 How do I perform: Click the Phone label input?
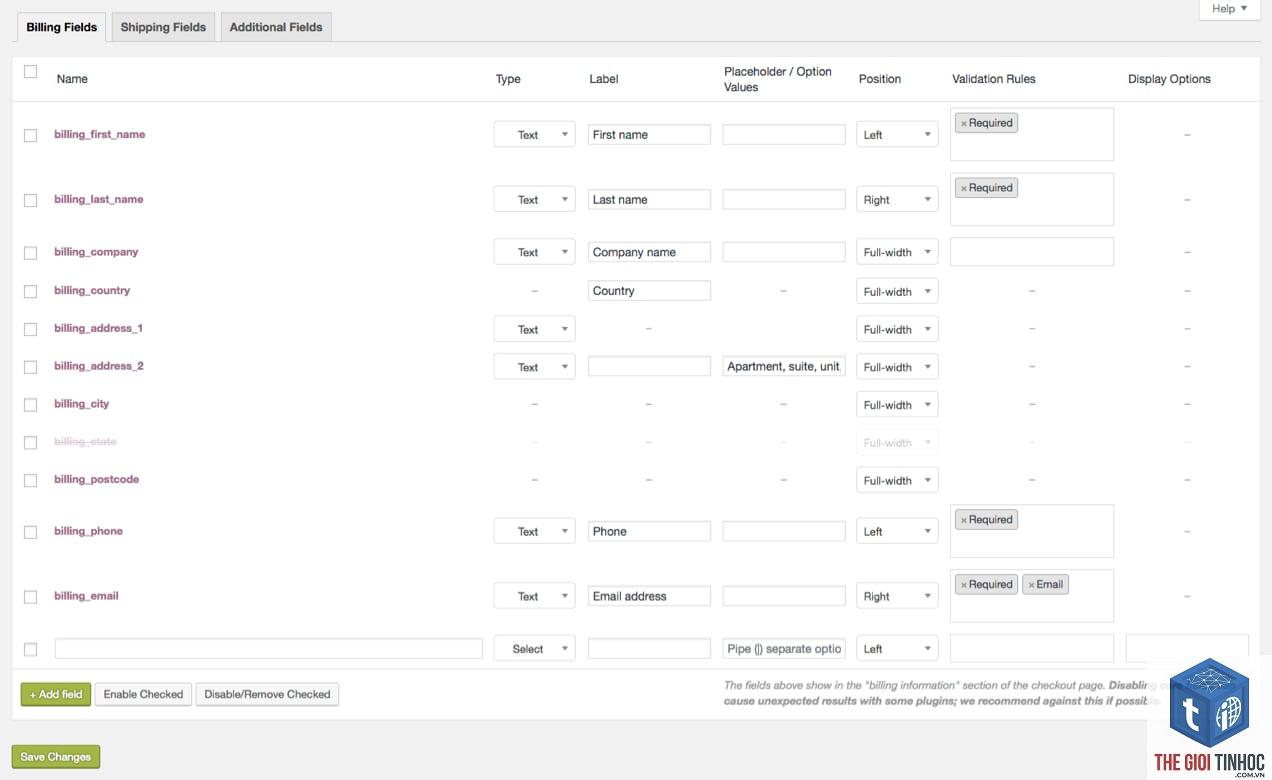[649, 531]
